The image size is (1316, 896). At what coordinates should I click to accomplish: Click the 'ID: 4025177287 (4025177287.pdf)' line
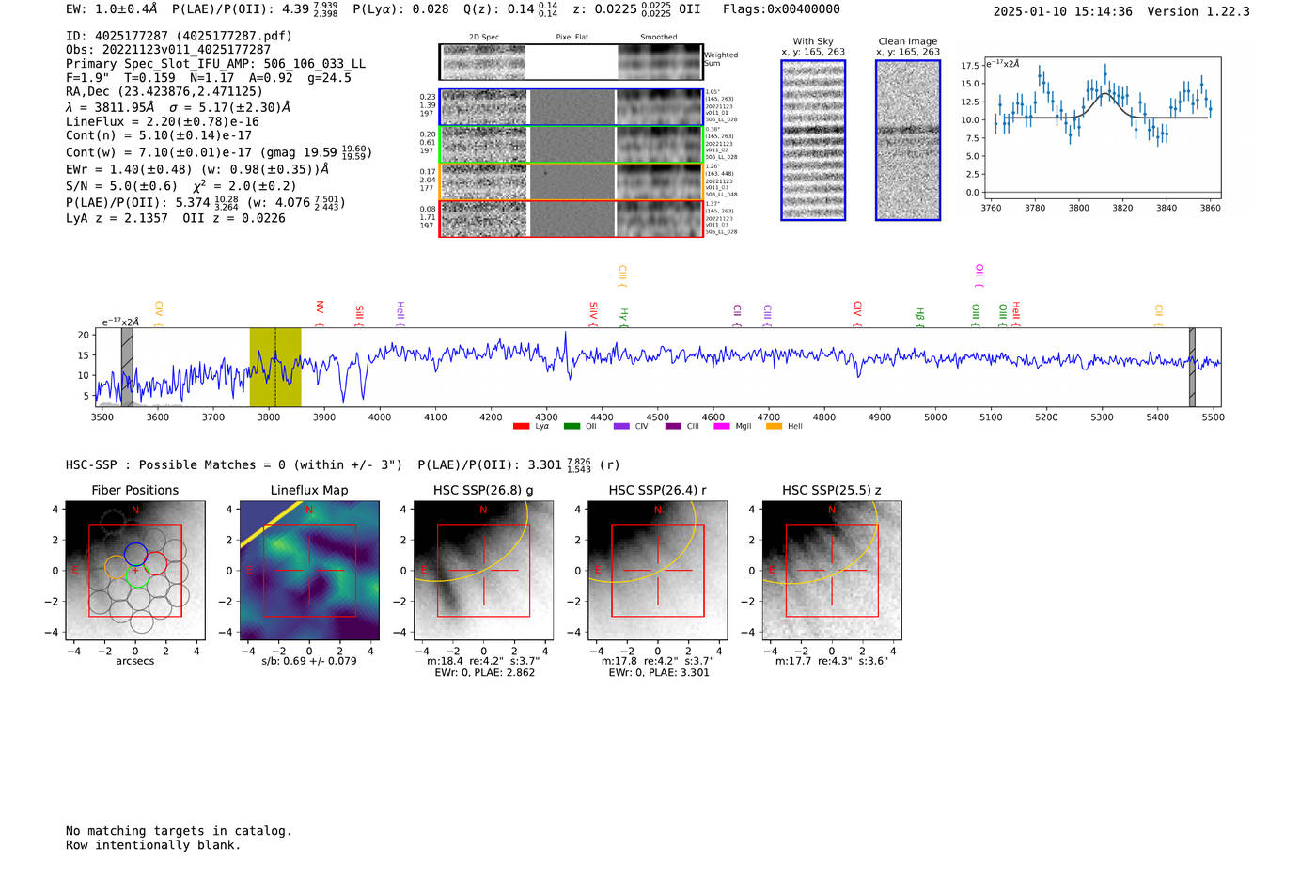pos(179,36)
